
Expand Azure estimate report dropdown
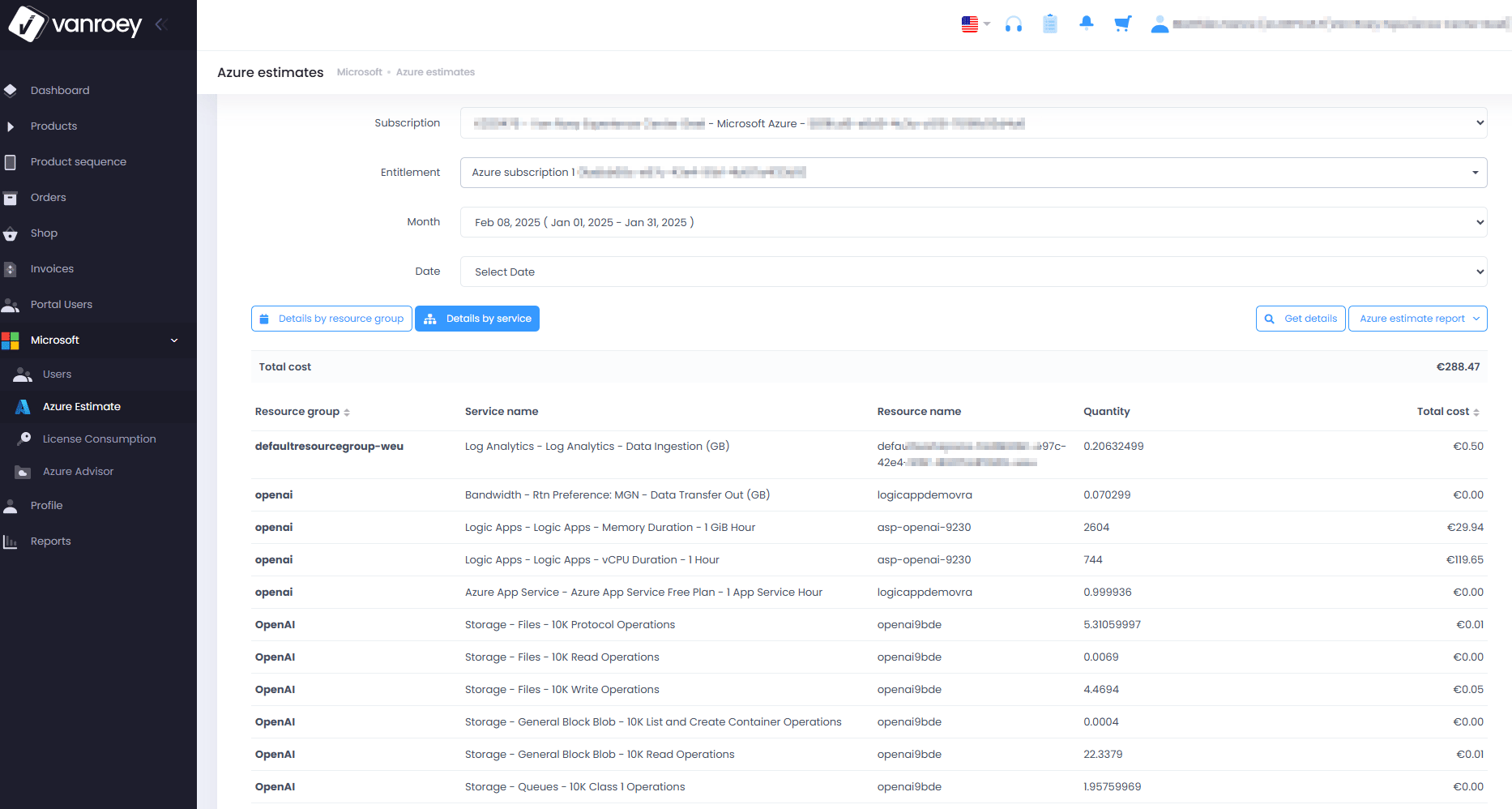click(1417, 319)
